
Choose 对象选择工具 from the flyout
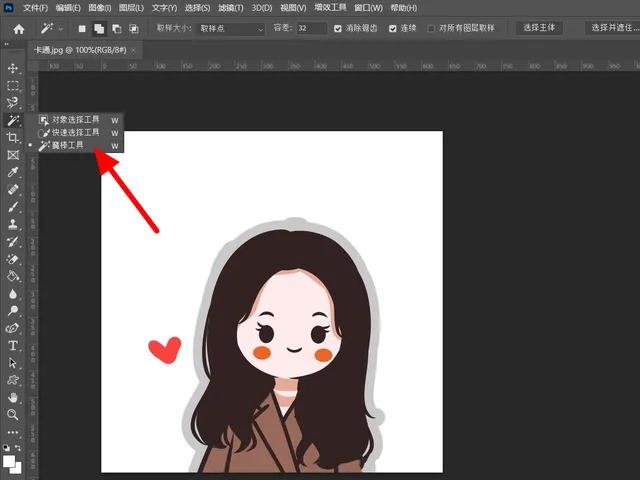(x=75, y=119)
